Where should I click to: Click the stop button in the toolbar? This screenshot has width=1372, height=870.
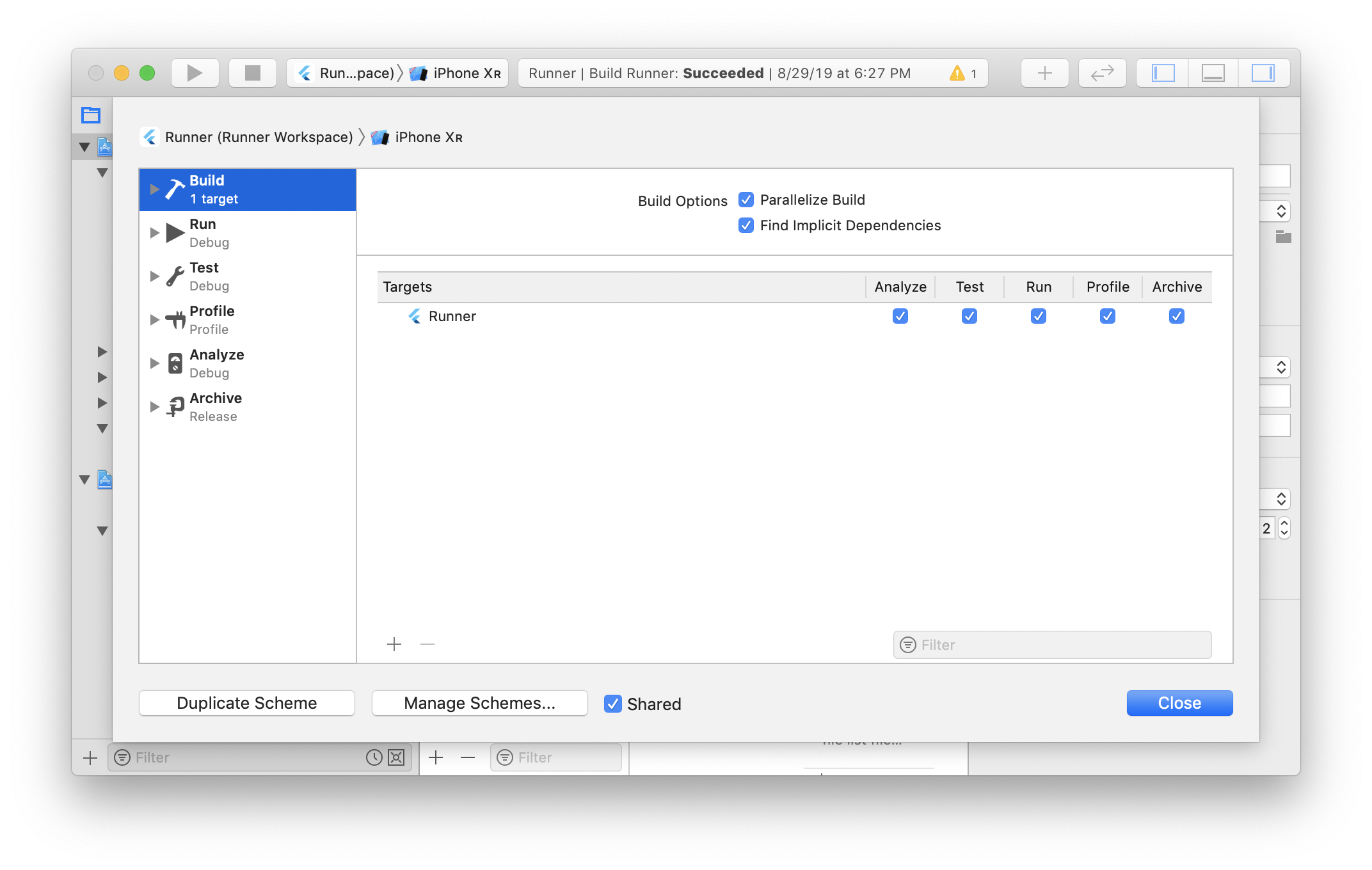click(x=252, y=72)
